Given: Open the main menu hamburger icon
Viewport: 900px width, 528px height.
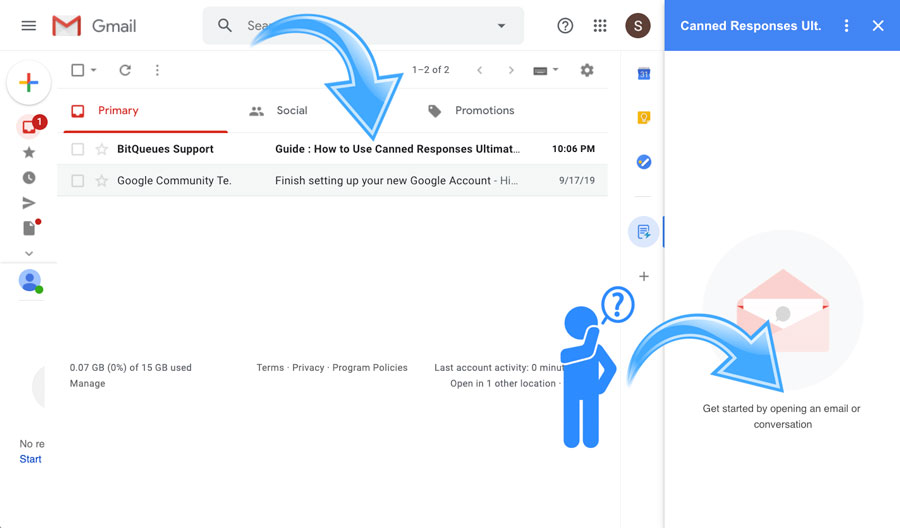Looking at the screenshot, I should coord(29,26).
